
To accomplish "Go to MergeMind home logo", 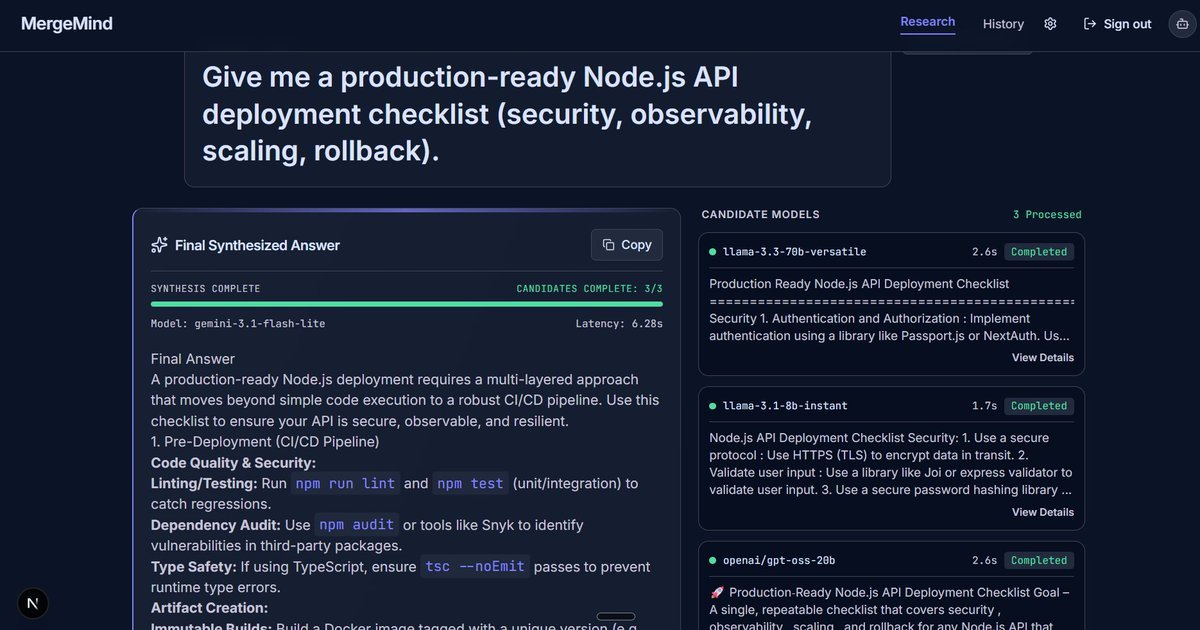I will coord(67,23).
